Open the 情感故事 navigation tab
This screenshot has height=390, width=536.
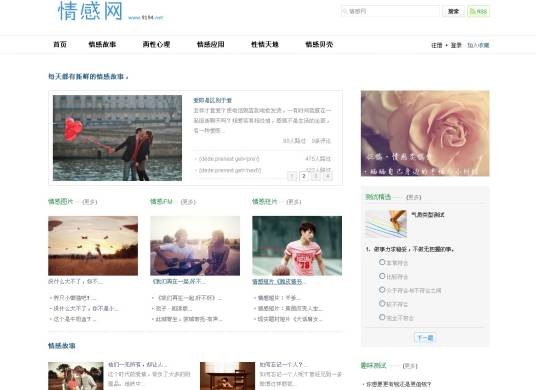(102, 44)
